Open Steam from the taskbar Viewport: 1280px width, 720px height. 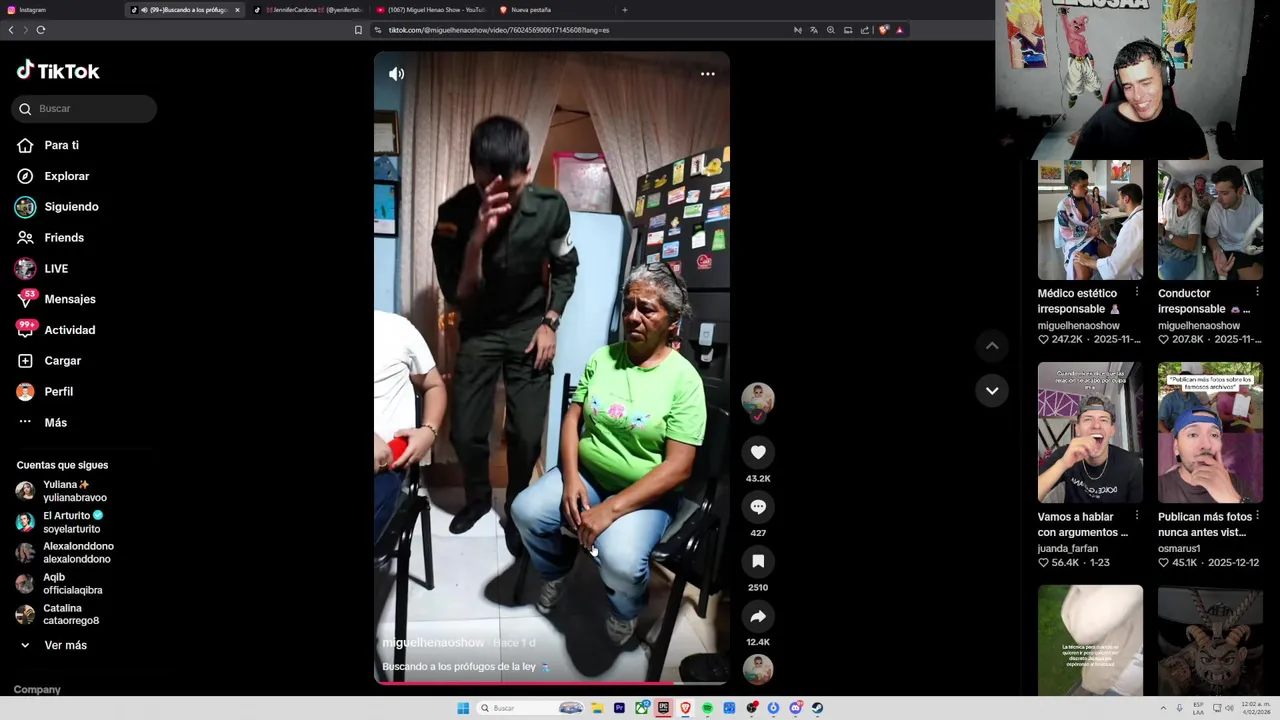pos(817,708)
